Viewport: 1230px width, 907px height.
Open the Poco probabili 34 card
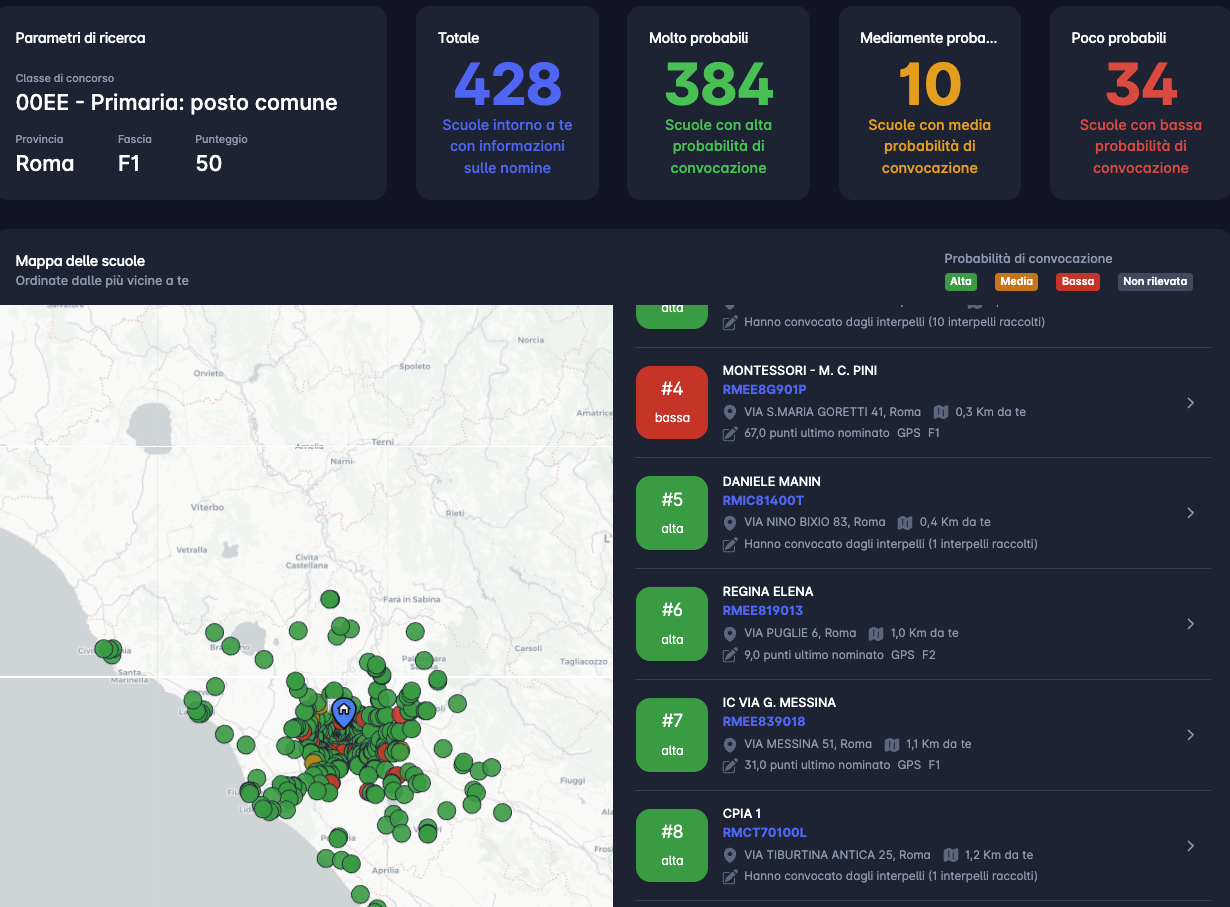click(1140, 103)
